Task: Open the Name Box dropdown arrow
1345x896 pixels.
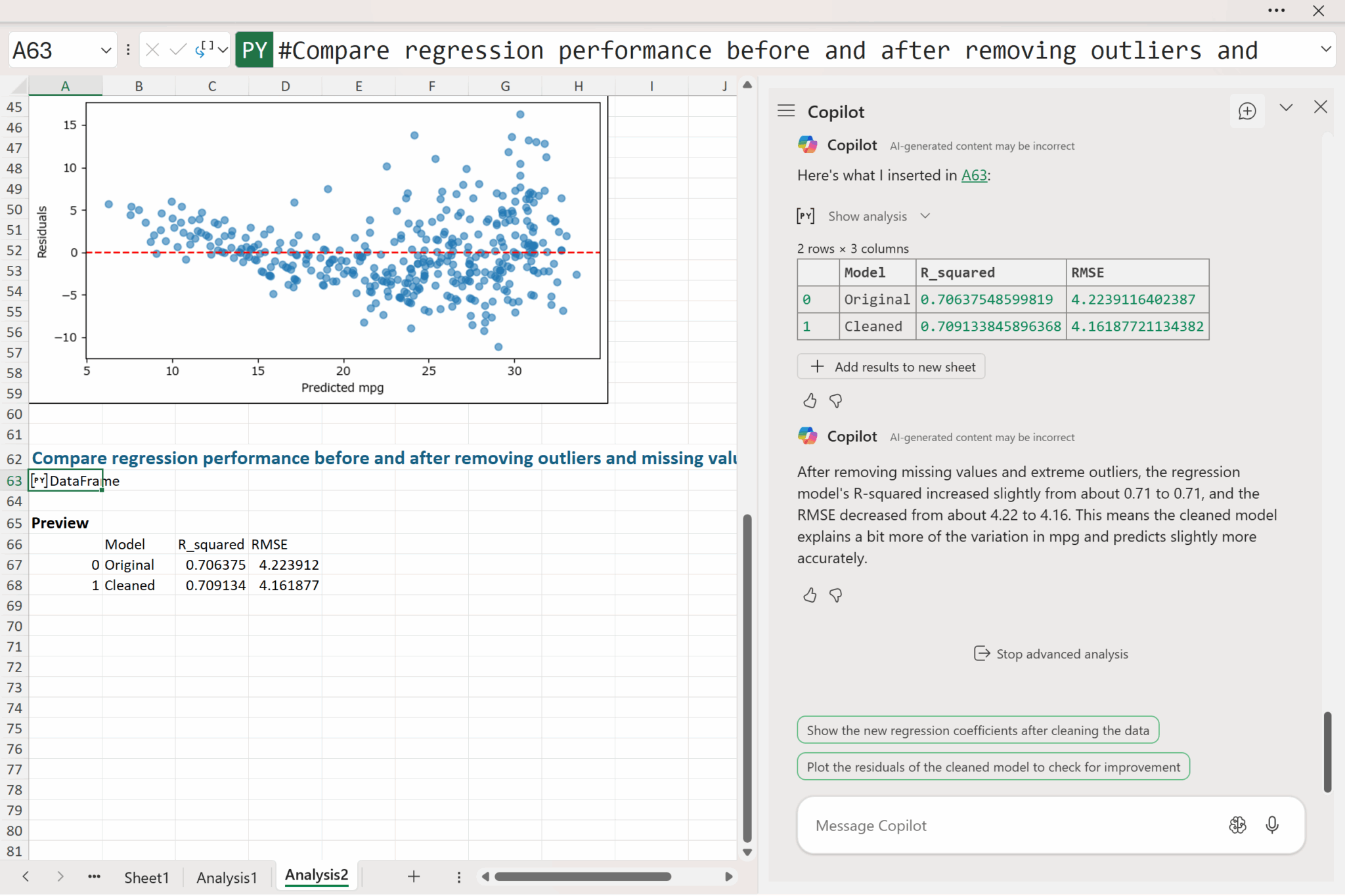Action: (106, 51)
